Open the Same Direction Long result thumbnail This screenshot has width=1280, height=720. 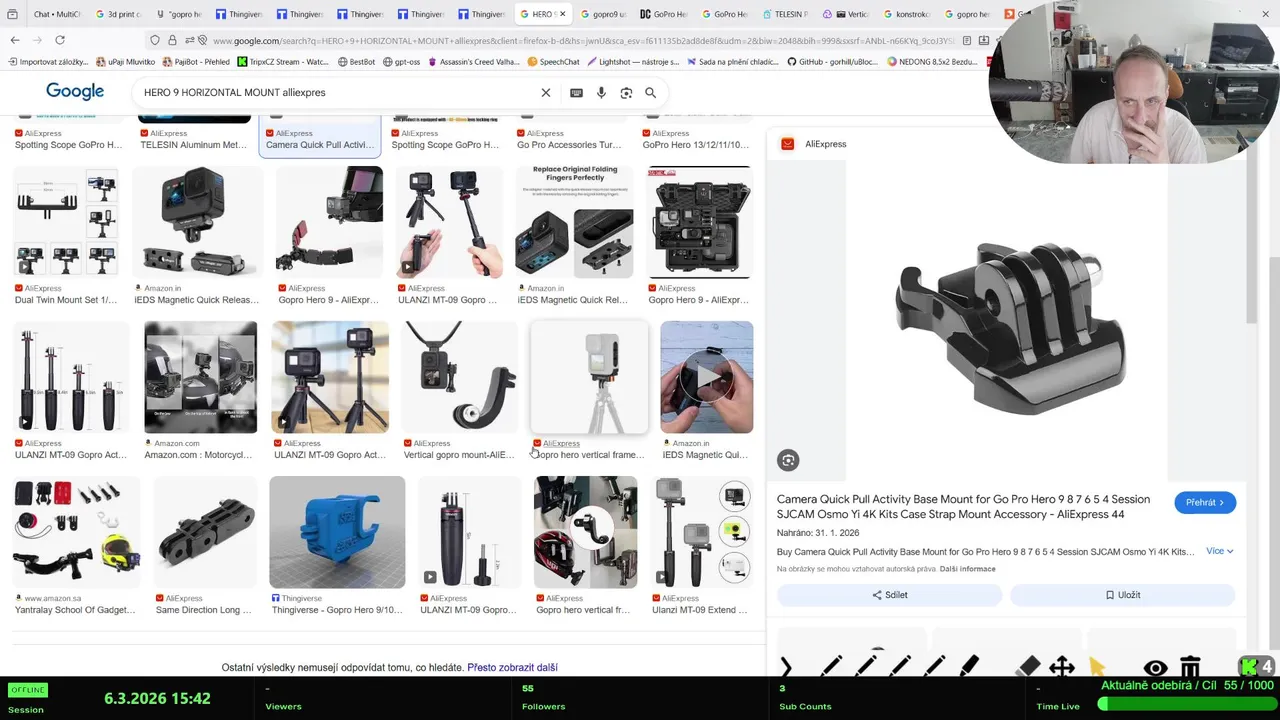pyautogui.click(x=204, y=532)
